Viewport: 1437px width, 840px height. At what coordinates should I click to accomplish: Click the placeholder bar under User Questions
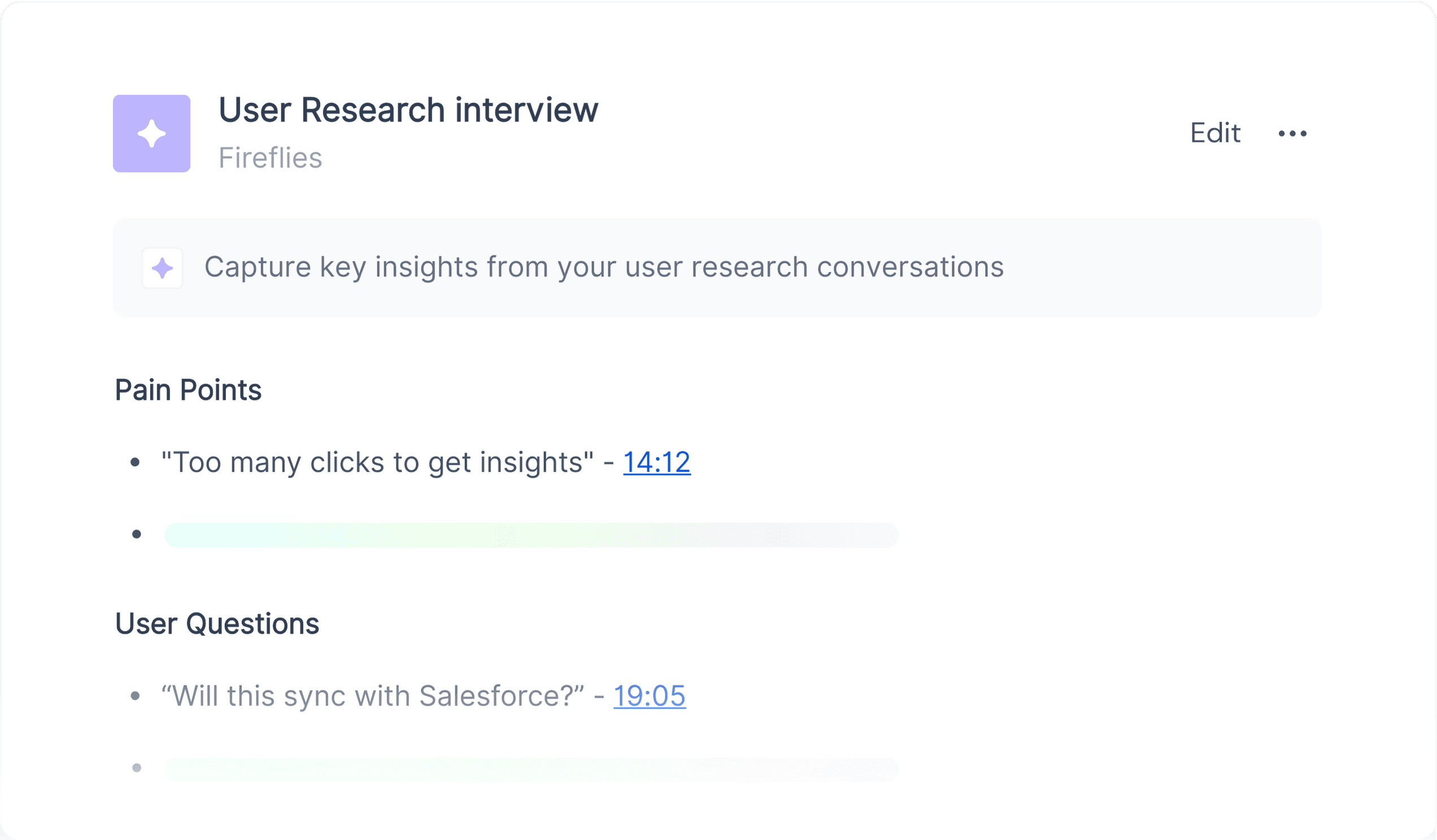pos(531,769)
